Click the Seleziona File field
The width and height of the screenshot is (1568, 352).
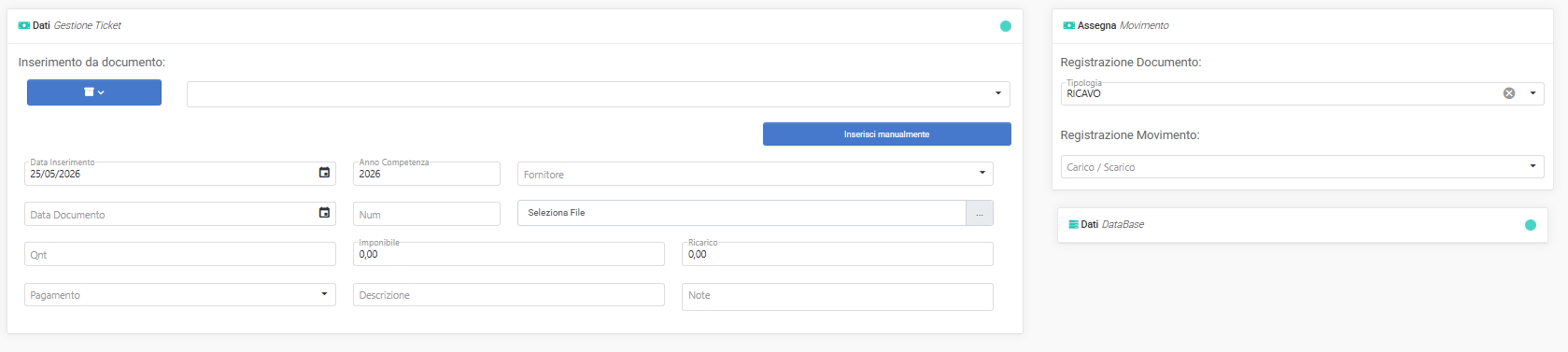(742, 213)
